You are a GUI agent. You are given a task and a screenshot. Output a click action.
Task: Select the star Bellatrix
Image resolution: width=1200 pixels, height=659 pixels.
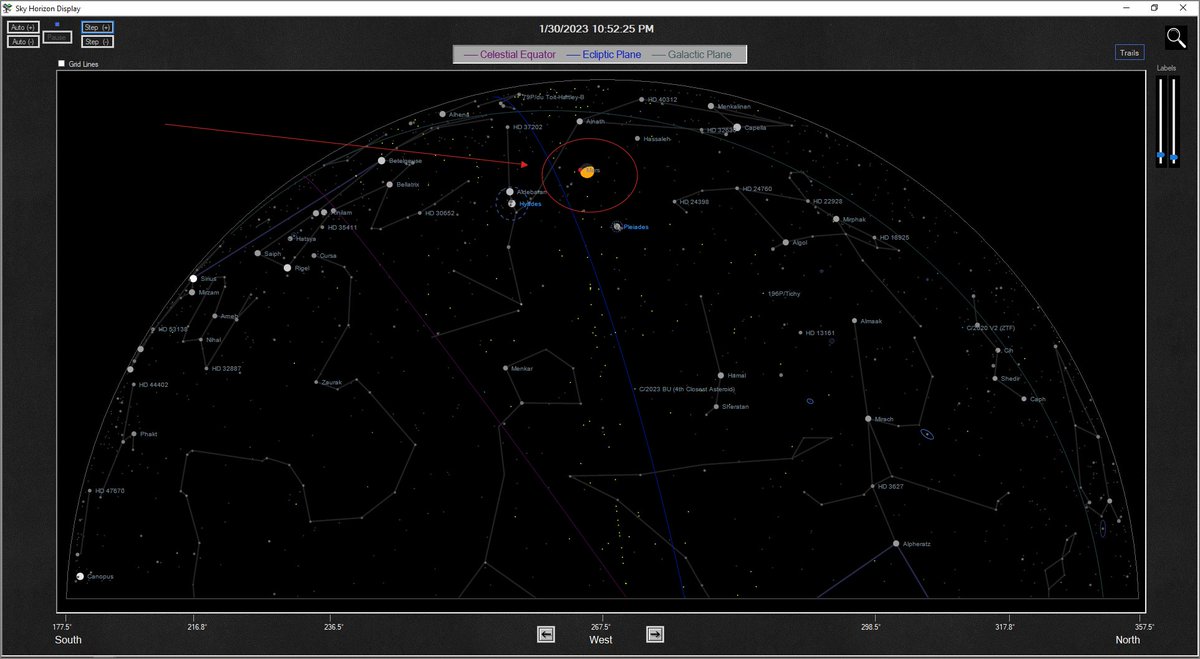click(389, 184)
